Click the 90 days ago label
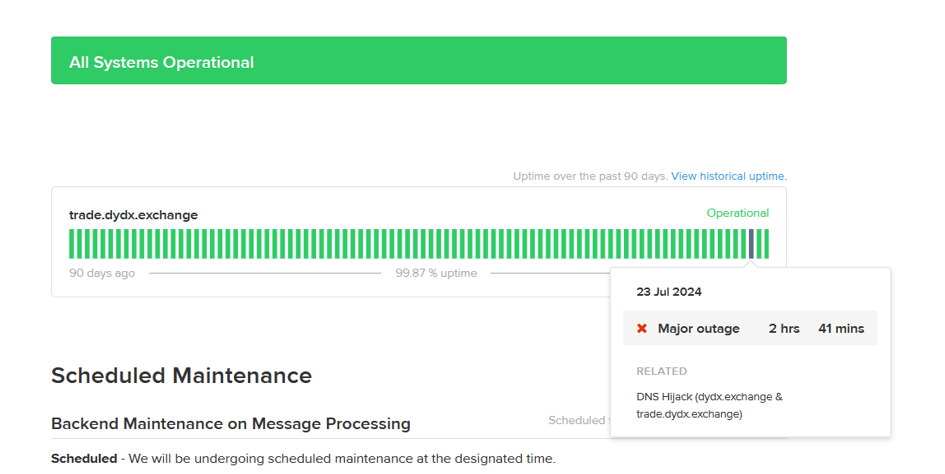The width and height of the screenshot is (945, 474). tap(102, 273)
